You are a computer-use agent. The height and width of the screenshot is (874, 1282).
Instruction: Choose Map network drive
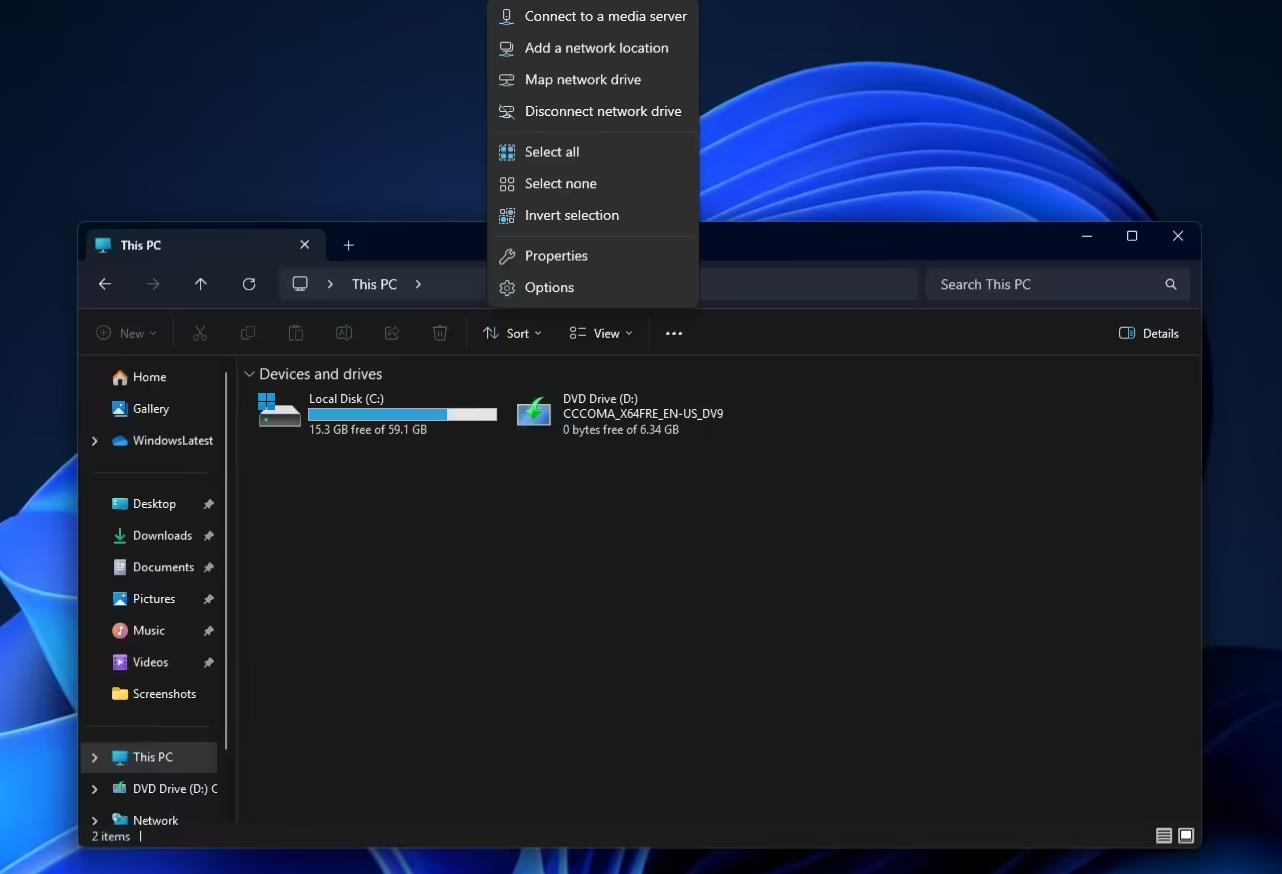pyautogui.click(x=593, y=80)
